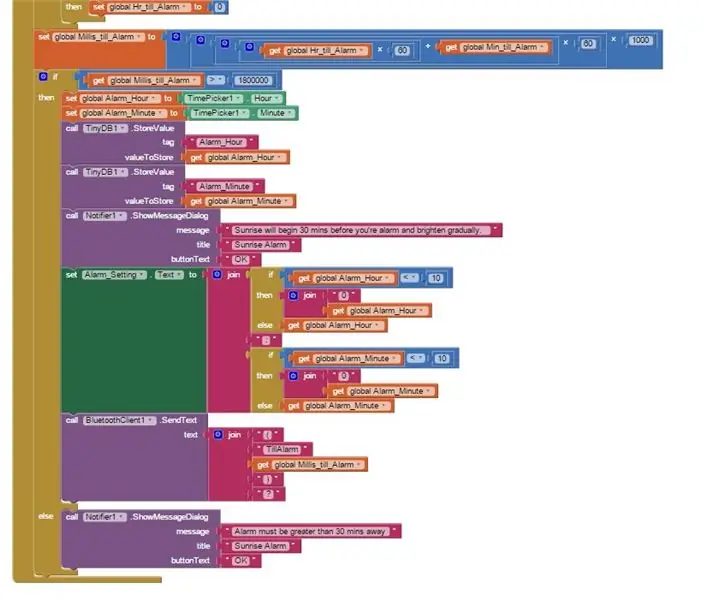Click mutator gear on Alarm_Setting join block
The width and height of the screenshot is (706, 600).
tap(217, 275)
